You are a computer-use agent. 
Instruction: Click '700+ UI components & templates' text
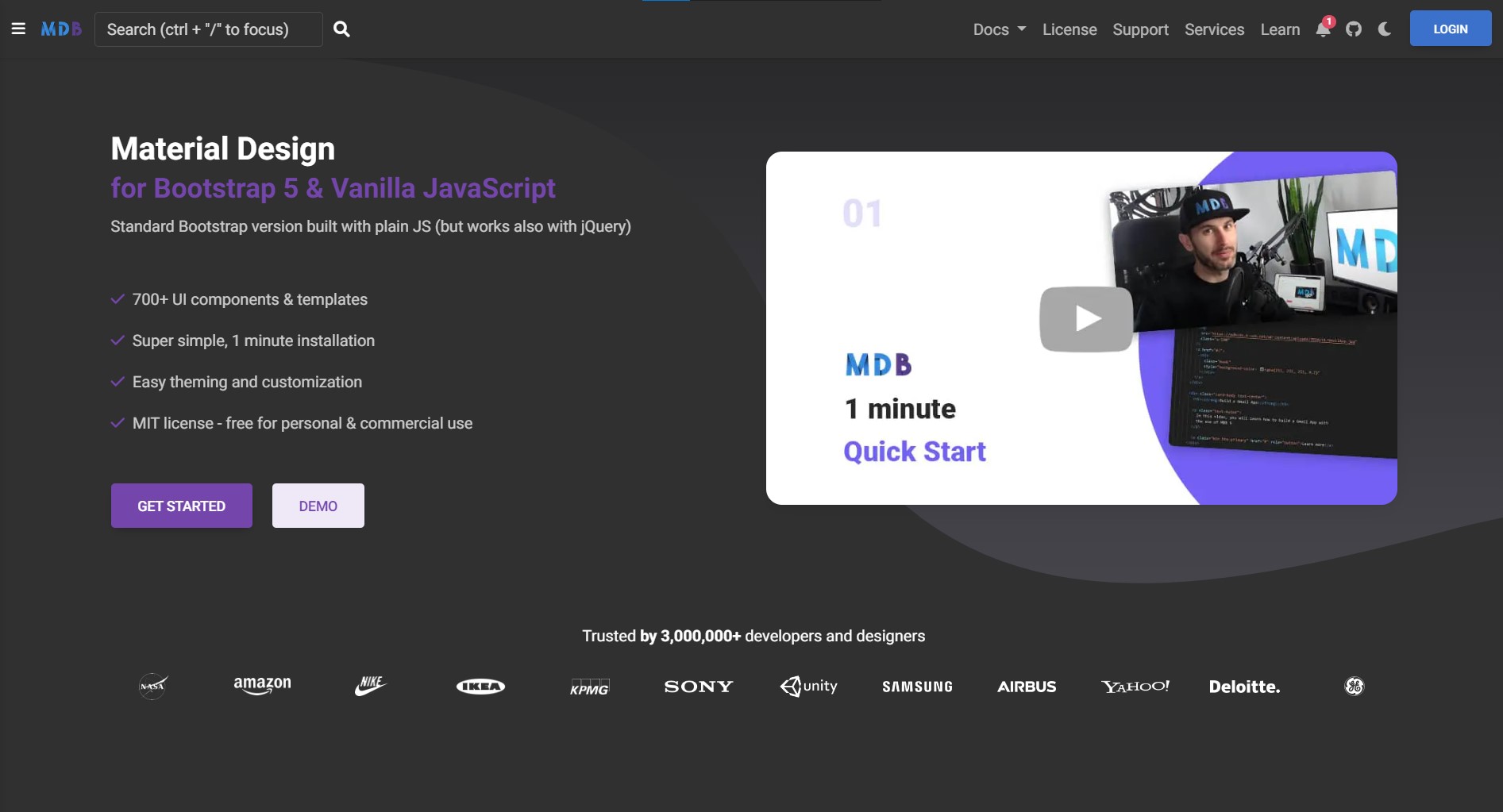click(250, 299)
